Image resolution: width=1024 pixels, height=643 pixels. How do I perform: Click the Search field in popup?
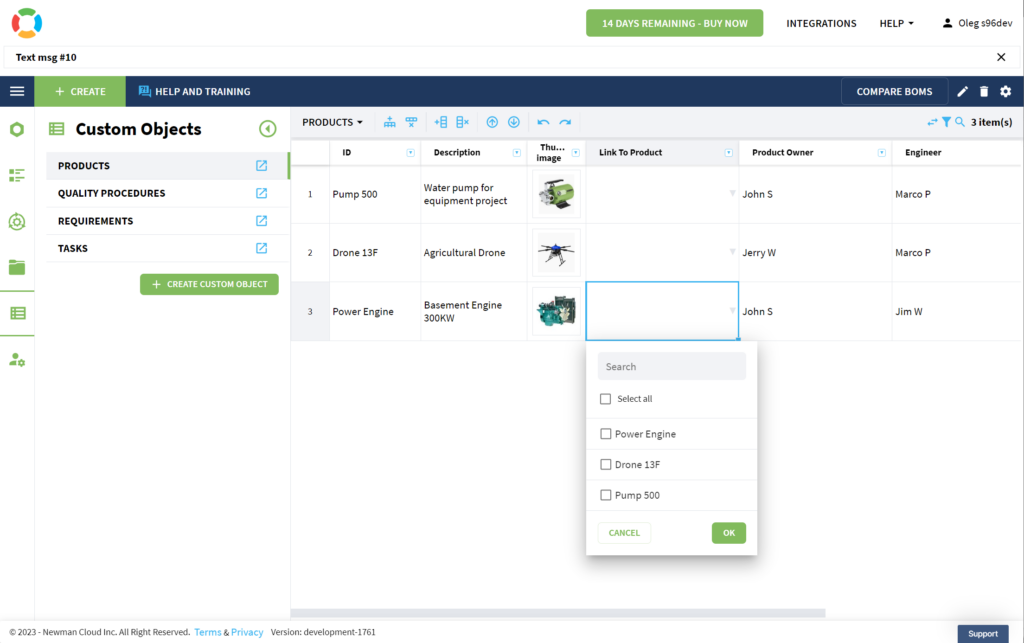click(671, 366)
